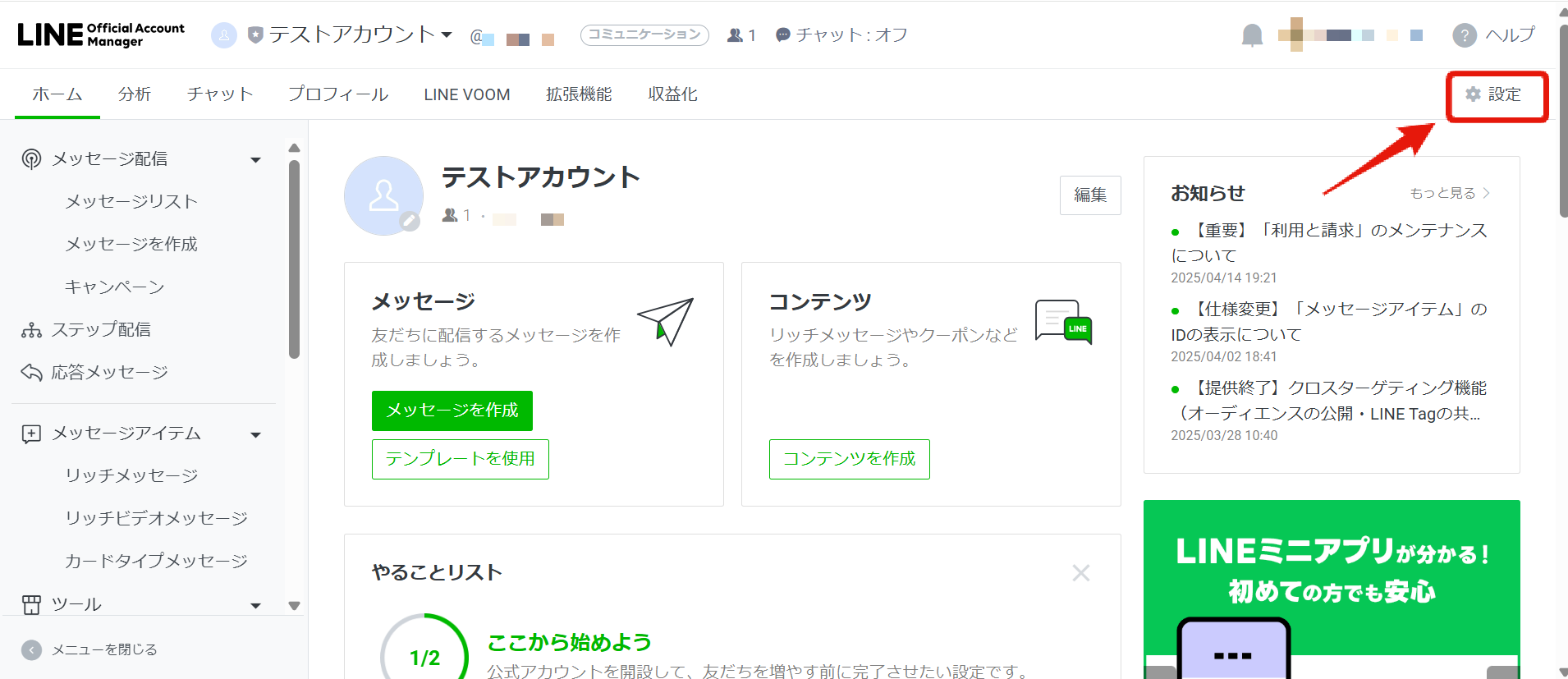Click the LINE content speech bubble icon

[1063, 321]
